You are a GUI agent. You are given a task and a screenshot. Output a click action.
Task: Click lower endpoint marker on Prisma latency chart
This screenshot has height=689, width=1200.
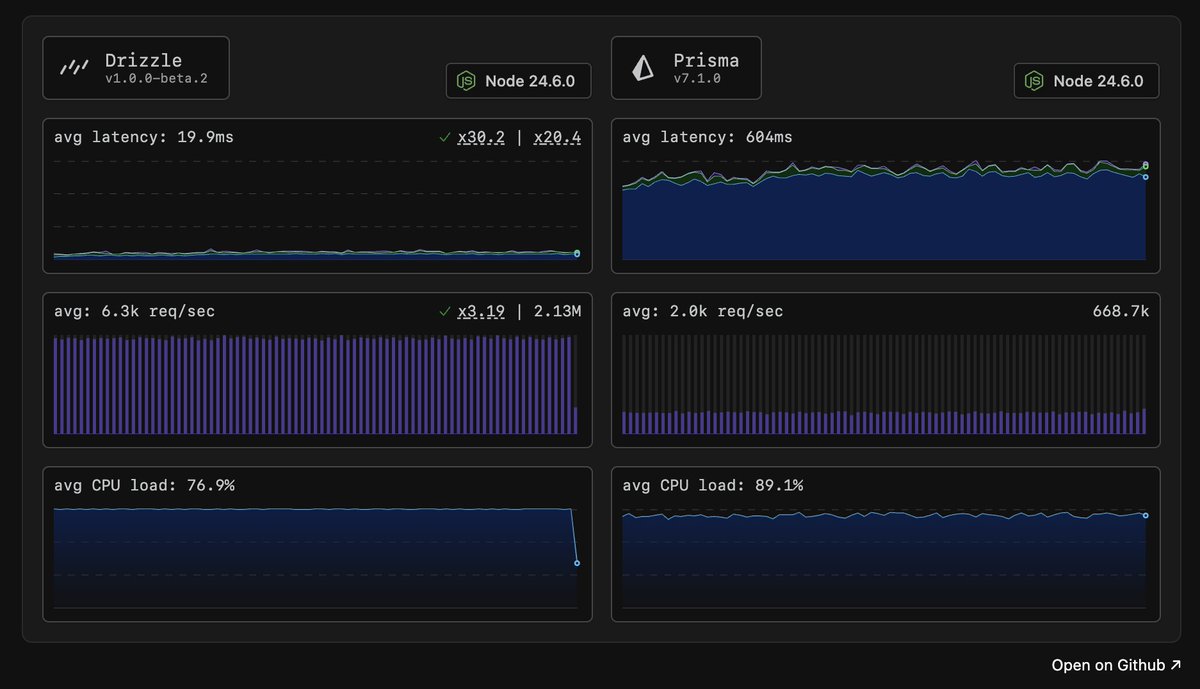(x=1145, y=177)
